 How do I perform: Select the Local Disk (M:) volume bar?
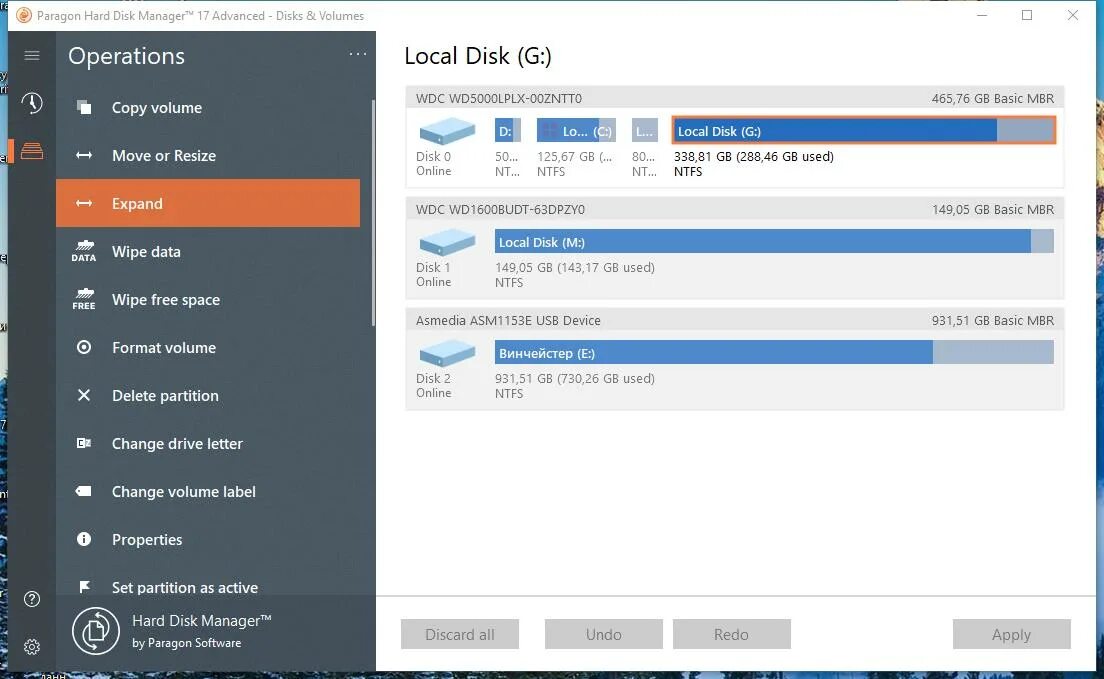774,242
